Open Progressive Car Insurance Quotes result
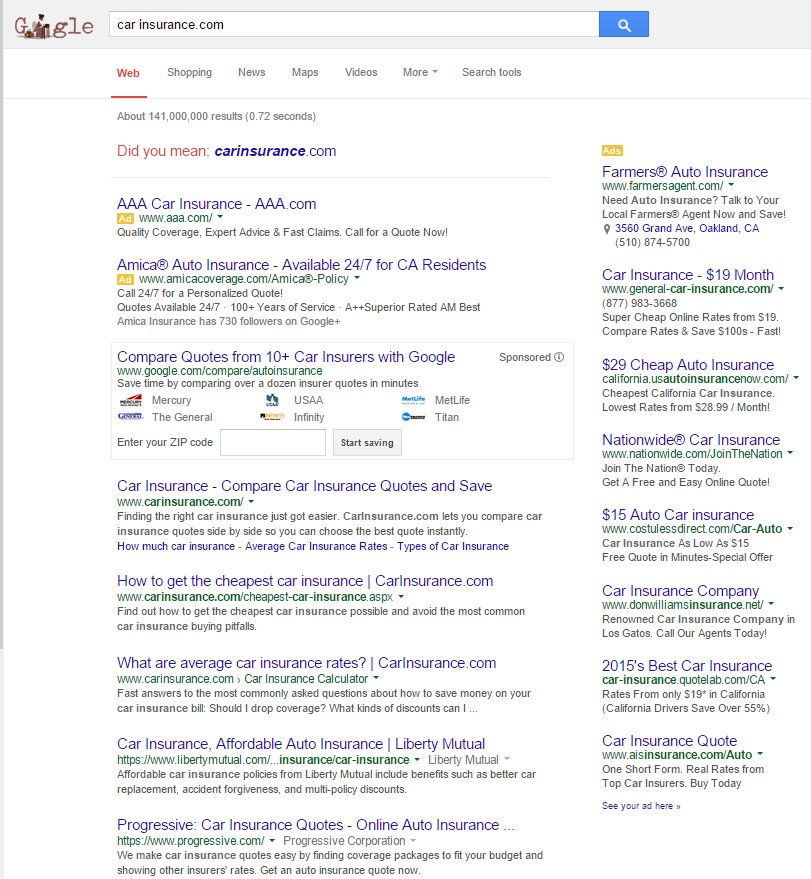 click(x=316, y=825)
